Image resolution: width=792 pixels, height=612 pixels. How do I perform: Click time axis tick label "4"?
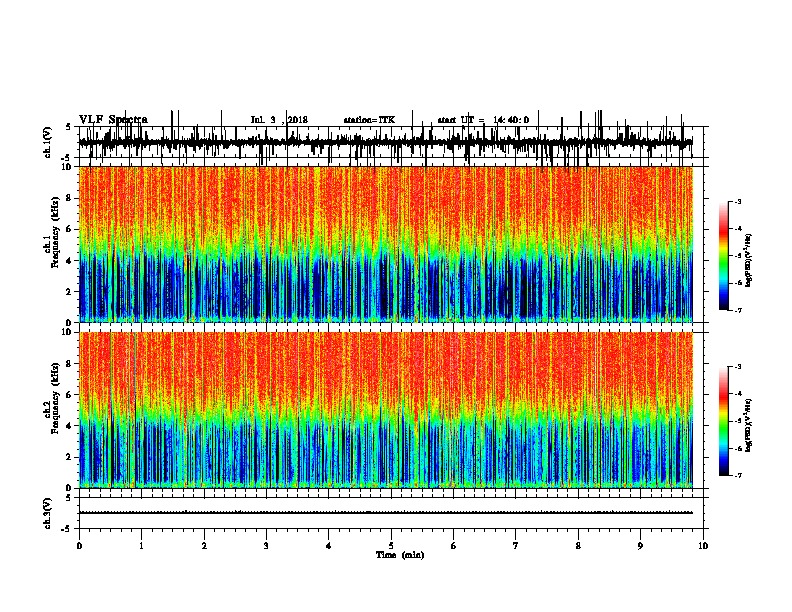click(x=329, y=546)
